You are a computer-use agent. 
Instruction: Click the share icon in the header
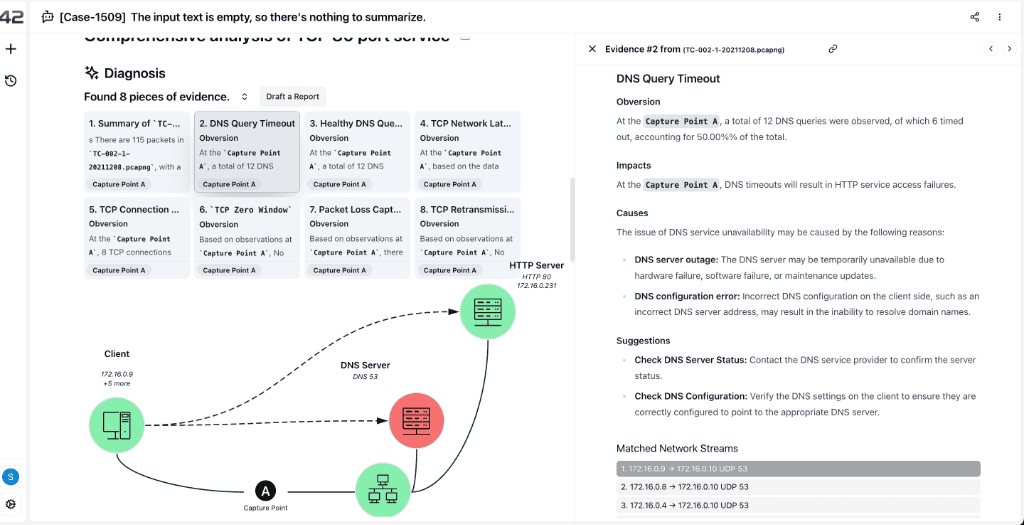point(975,17)
